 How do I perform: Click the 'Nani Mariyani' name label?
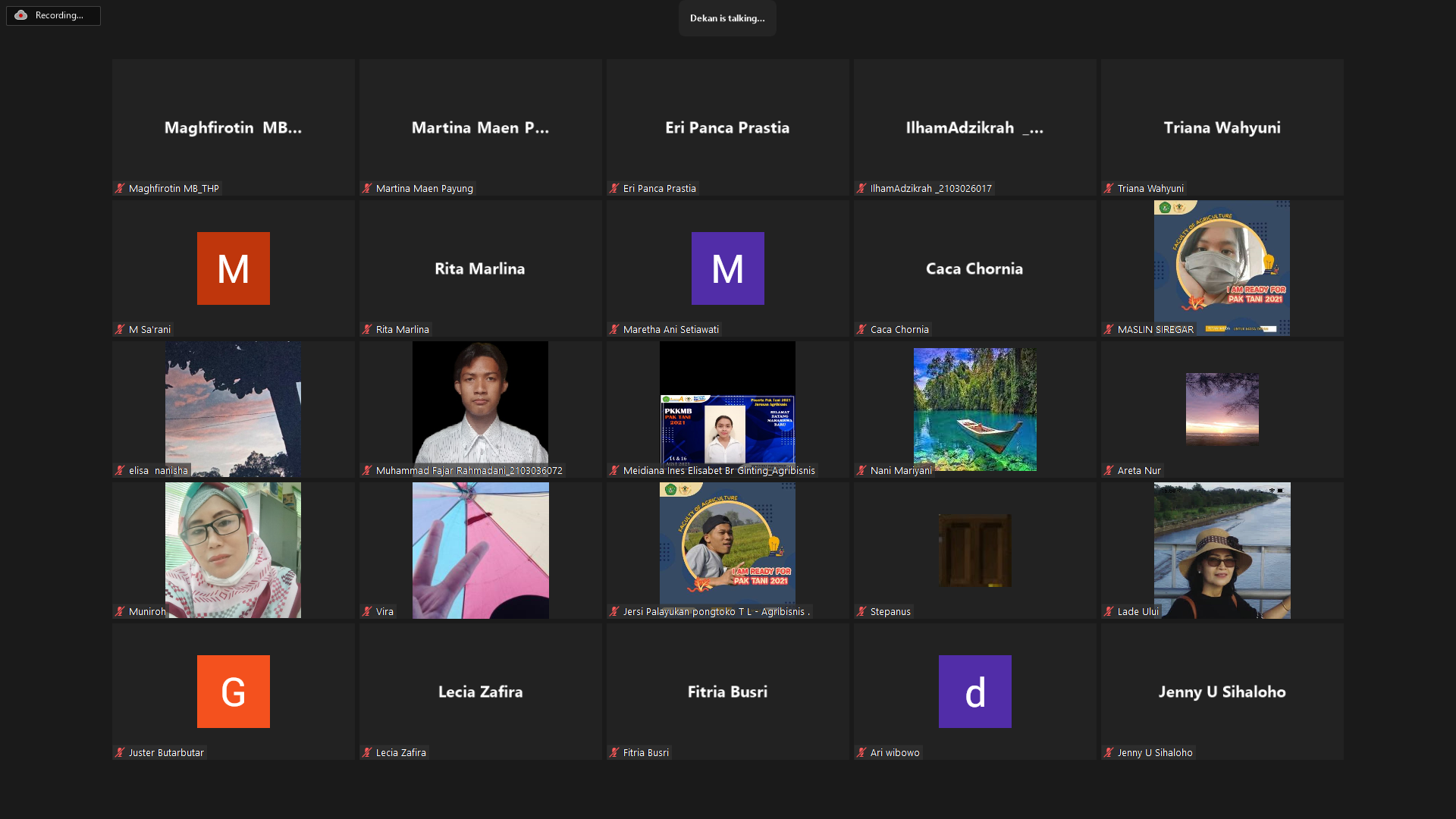click(x=901, y=470)
